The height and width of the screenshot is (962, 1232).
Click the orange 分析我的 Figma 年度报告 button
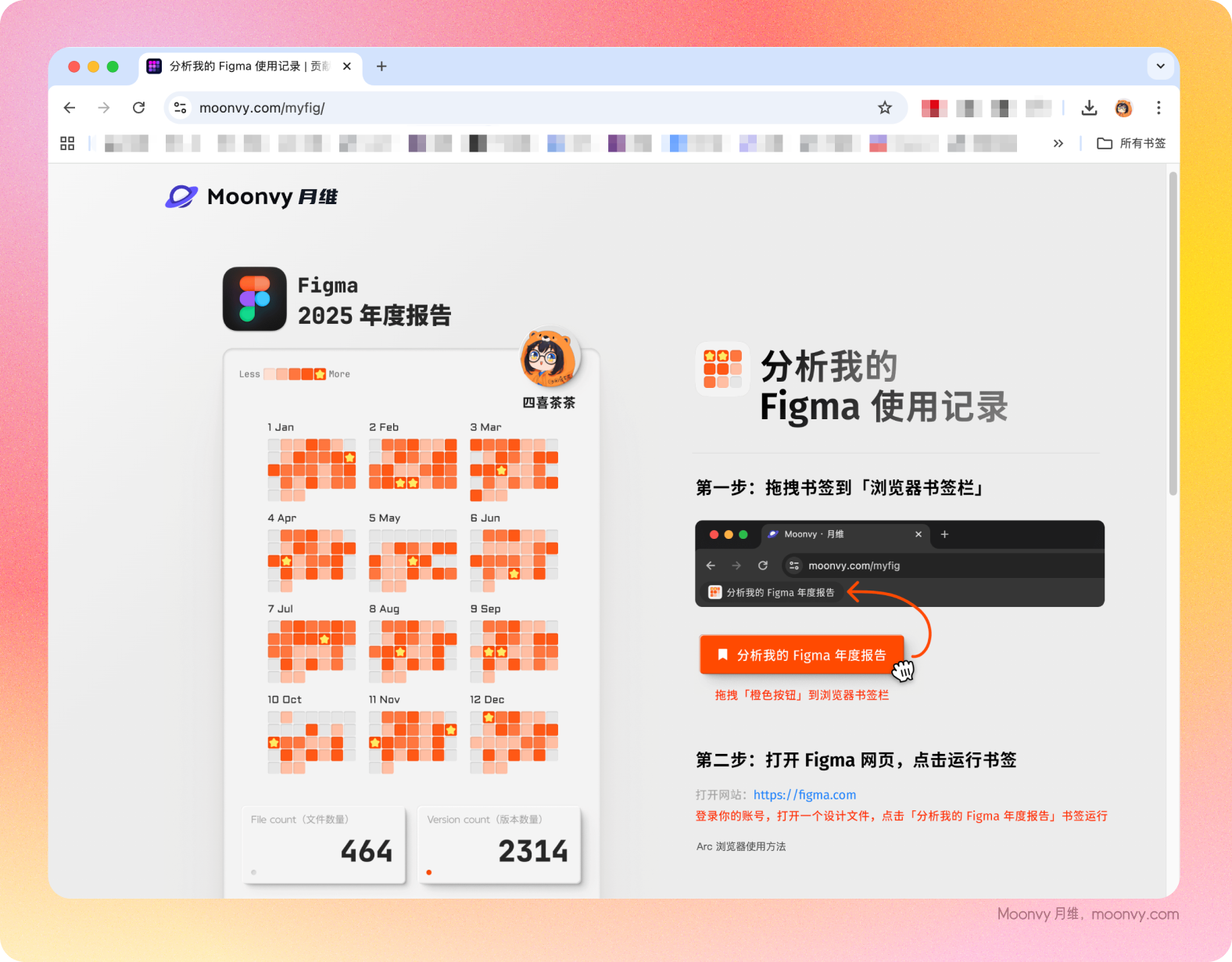point(802,655)
